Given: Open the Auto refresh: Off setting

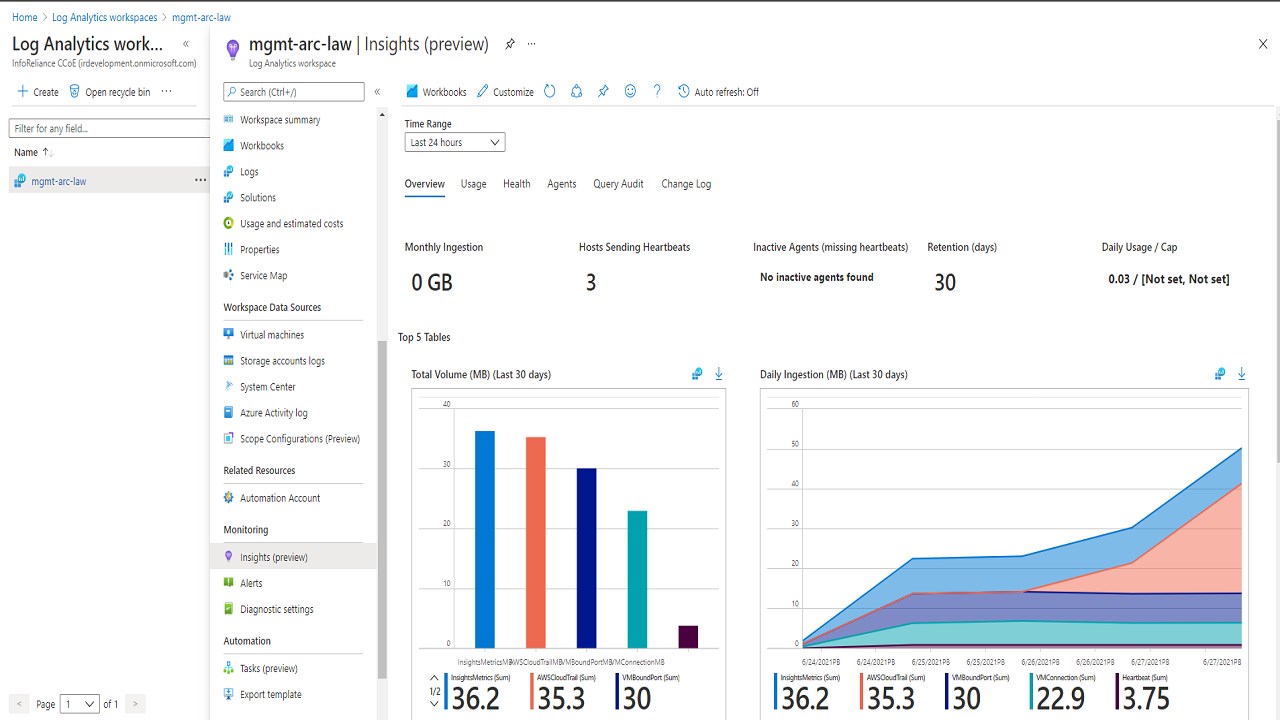Looking at the screenshot, I should tap(718, 92).
